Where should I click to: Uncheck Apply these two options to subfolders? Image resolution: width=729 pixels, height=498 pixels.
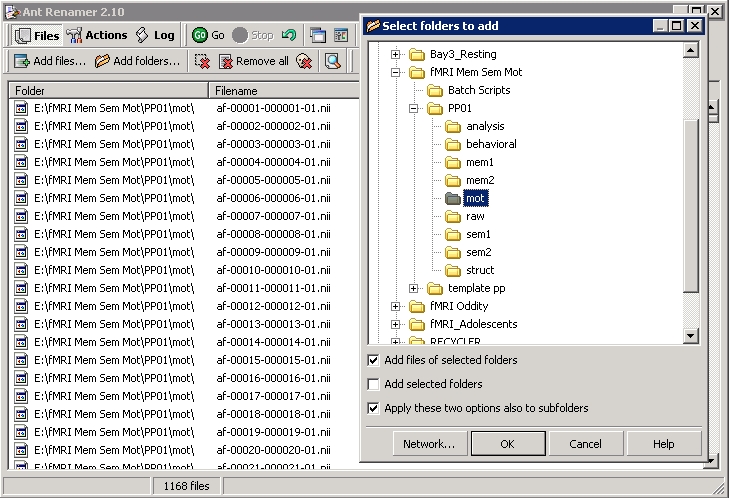point(373,408)
